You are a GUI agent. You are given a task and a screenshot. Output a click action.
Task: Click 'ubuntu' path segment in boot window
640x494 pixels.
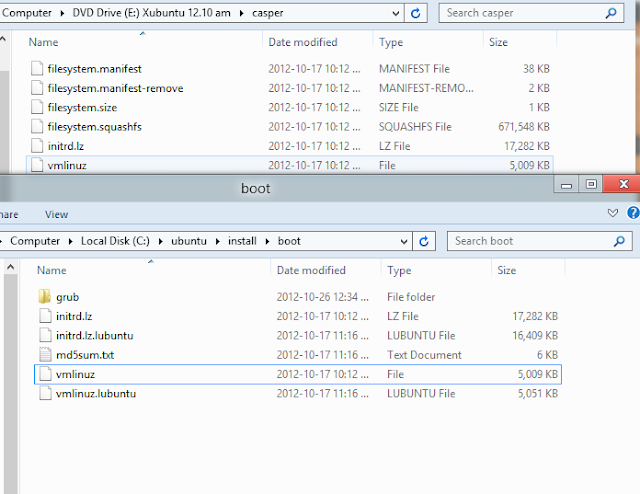point(189,241)
